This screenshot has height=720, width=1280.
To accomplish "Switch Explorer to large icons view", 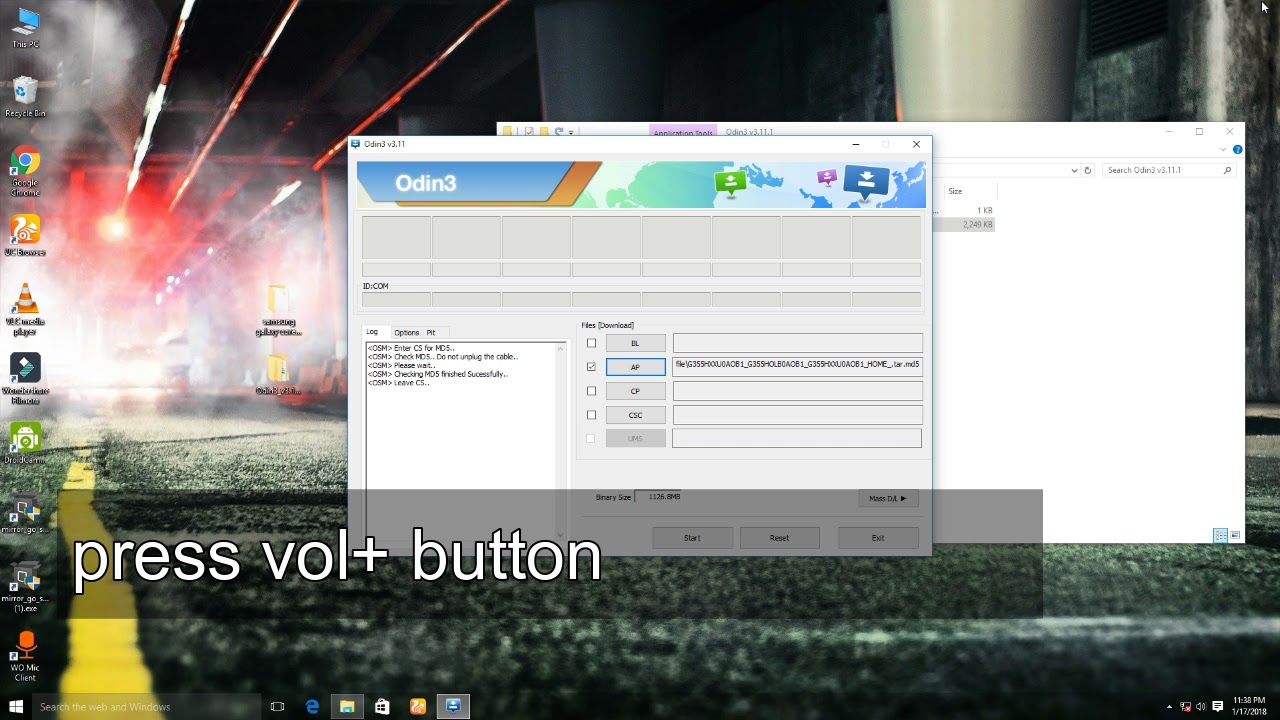I will click(1236, 535).
